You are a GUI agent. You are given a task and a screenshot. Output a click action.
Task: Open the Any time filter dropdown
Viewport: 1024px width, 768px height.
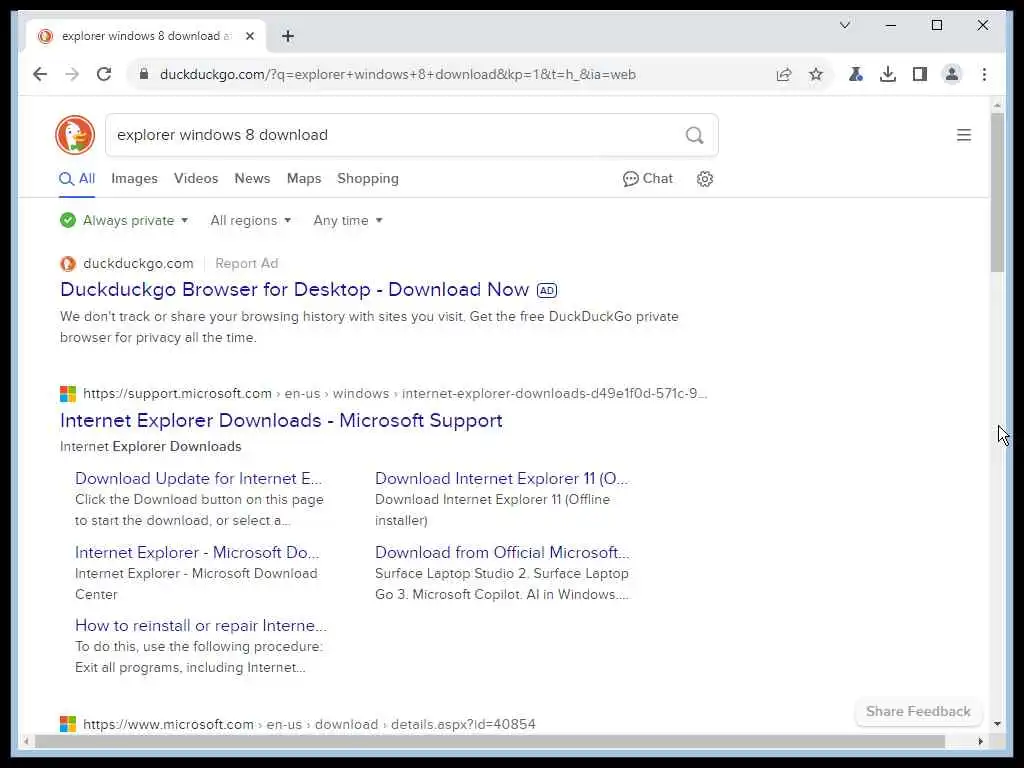pos(348,221)
